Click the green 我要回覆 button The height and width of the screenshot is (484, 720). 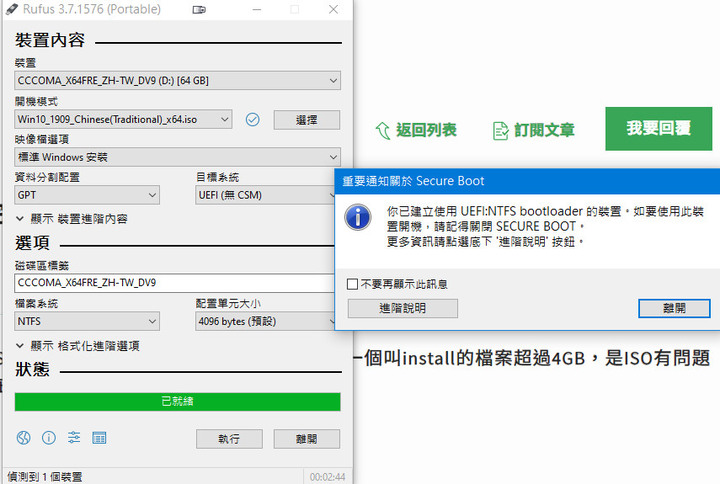[x=658, y=129]
